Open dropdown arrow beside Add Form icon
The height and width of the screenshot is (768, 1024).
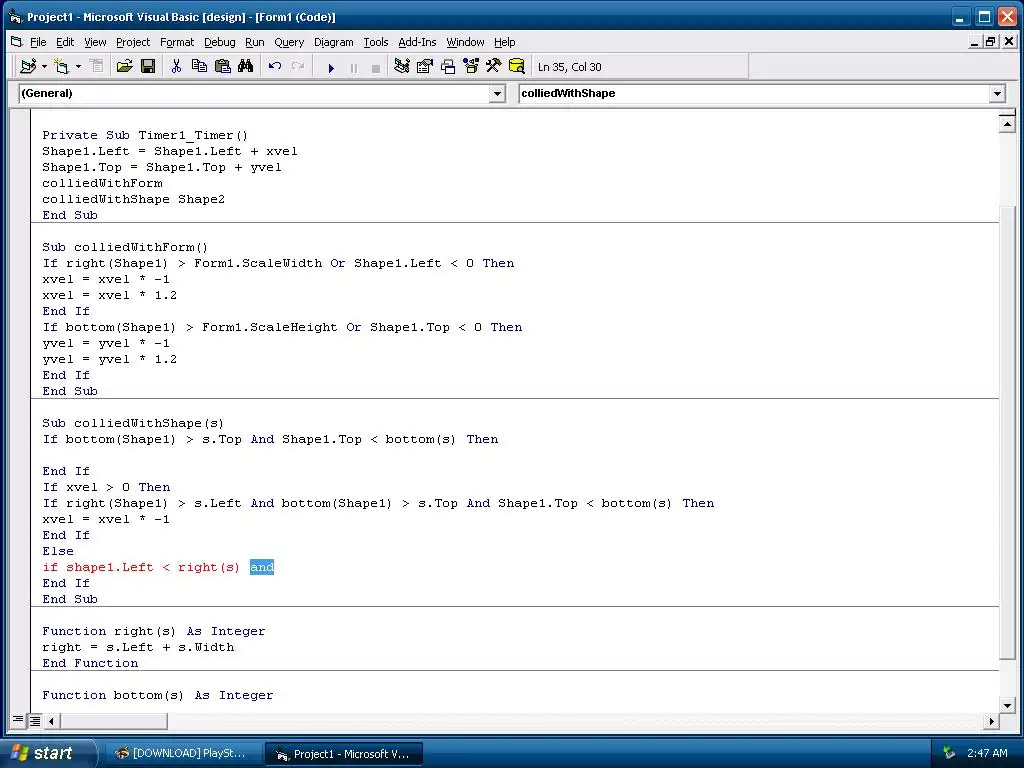coord(78,66)
